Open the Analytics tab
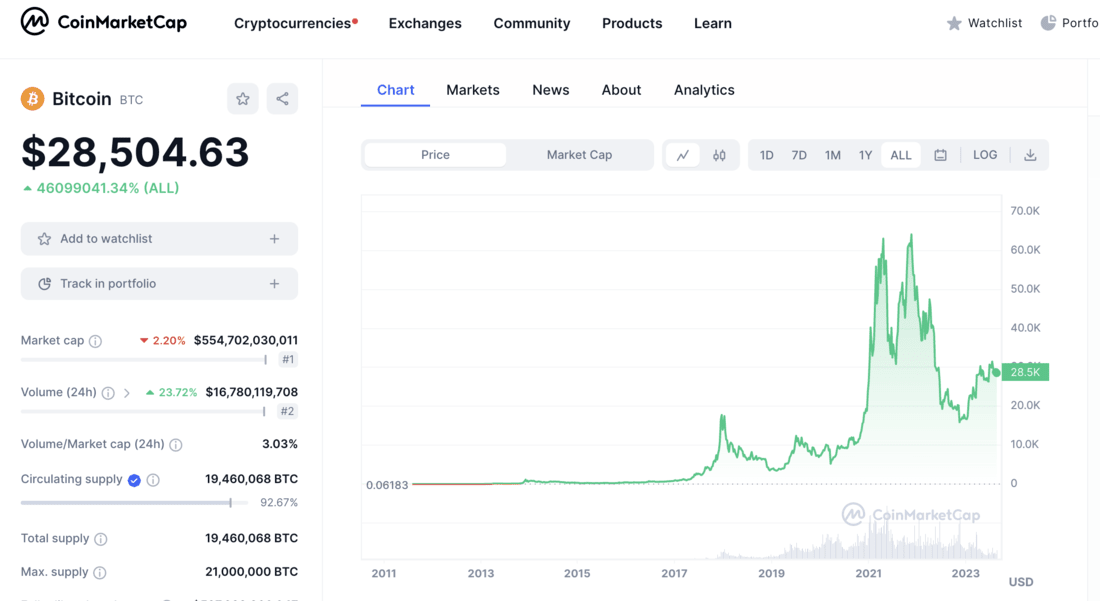 click(x=704, y=90)
